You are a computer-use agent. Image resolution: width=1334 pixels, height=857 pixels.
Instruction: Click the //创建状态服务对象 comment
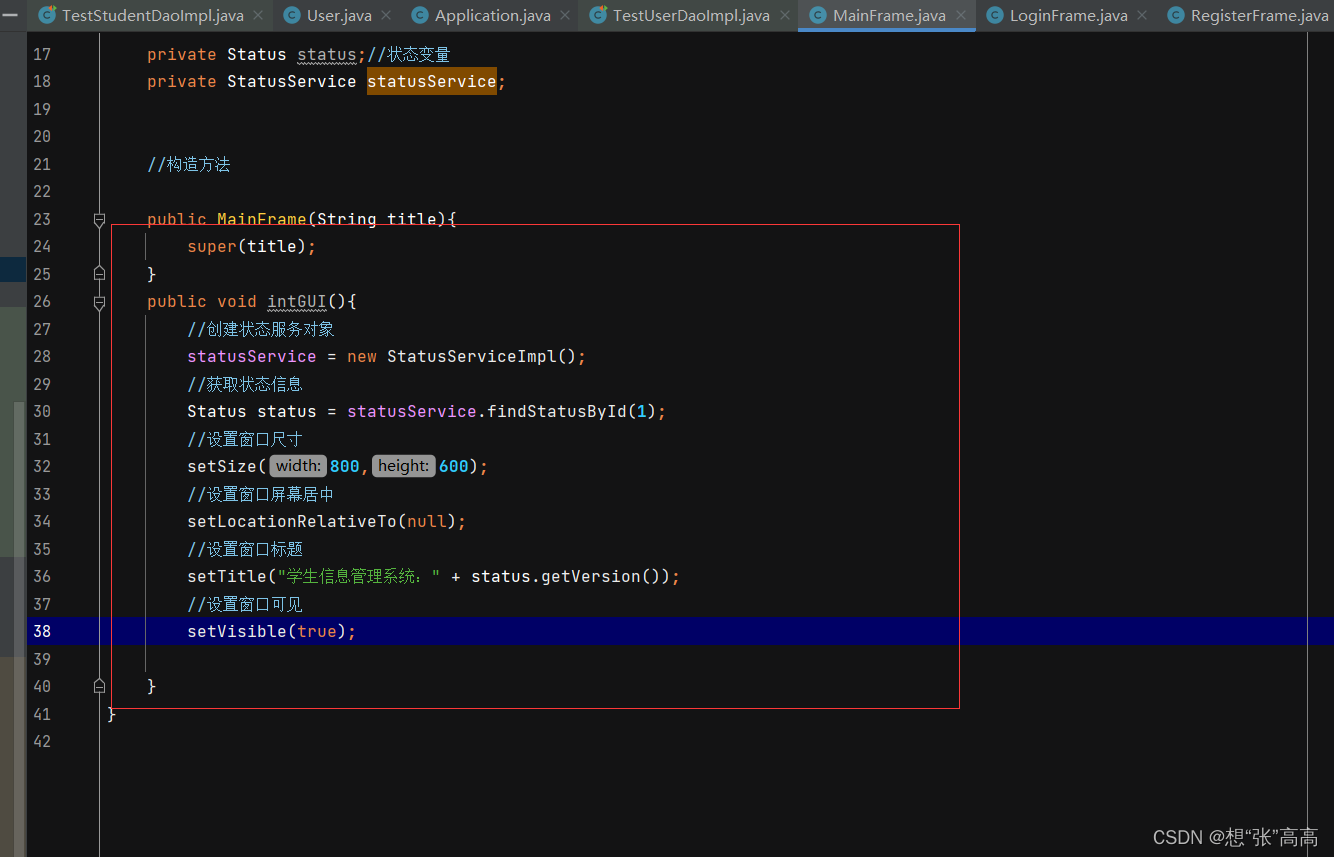[x=261, y=329]
